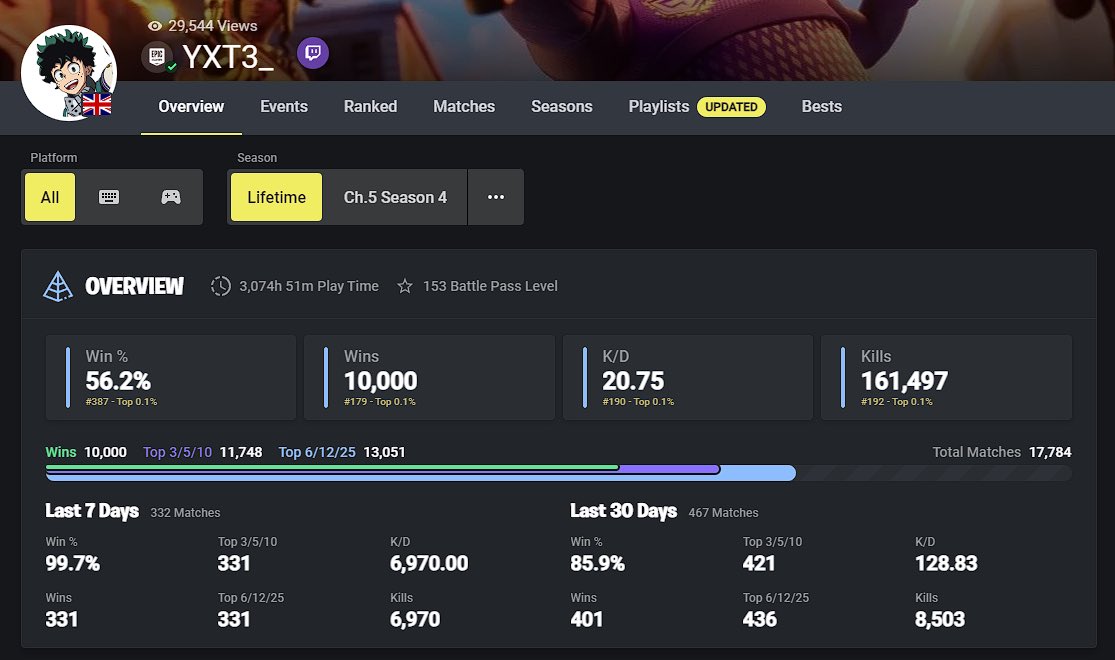Open the Ranked tab
This screenshot has width=1115, height=660.
pyautogui.click(x=370, y=107)
